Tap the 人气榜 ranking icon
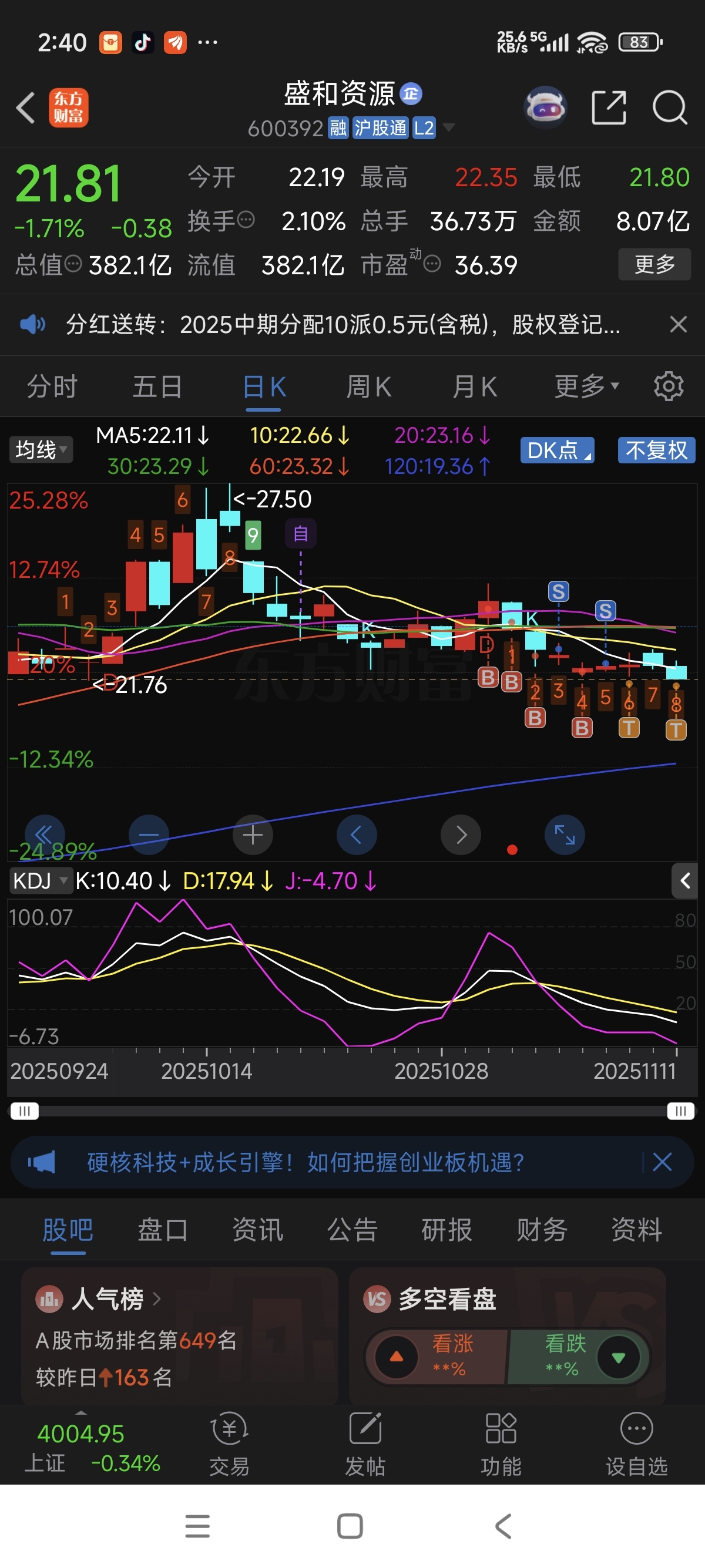The image size is (705, 1568). click(x=49, y=1300)
